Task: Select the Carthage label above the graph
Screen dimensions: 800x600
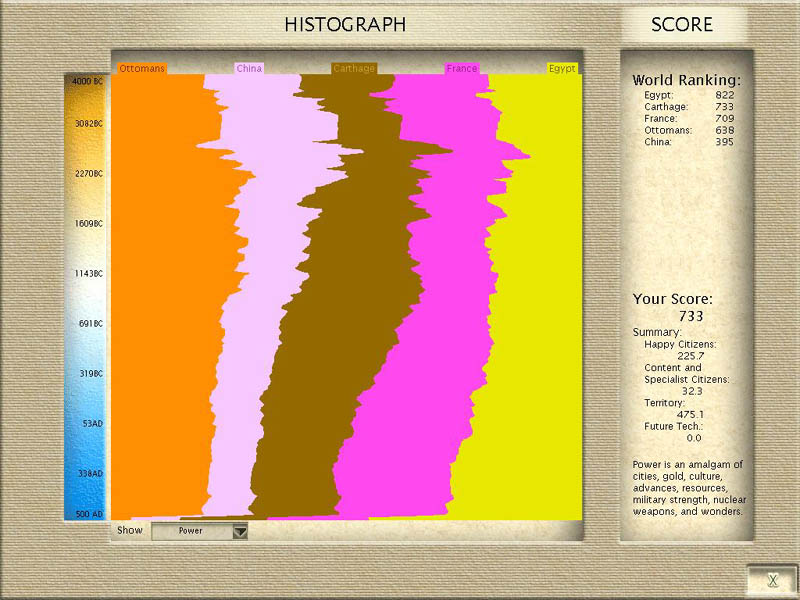Action: tap(354, 69)
